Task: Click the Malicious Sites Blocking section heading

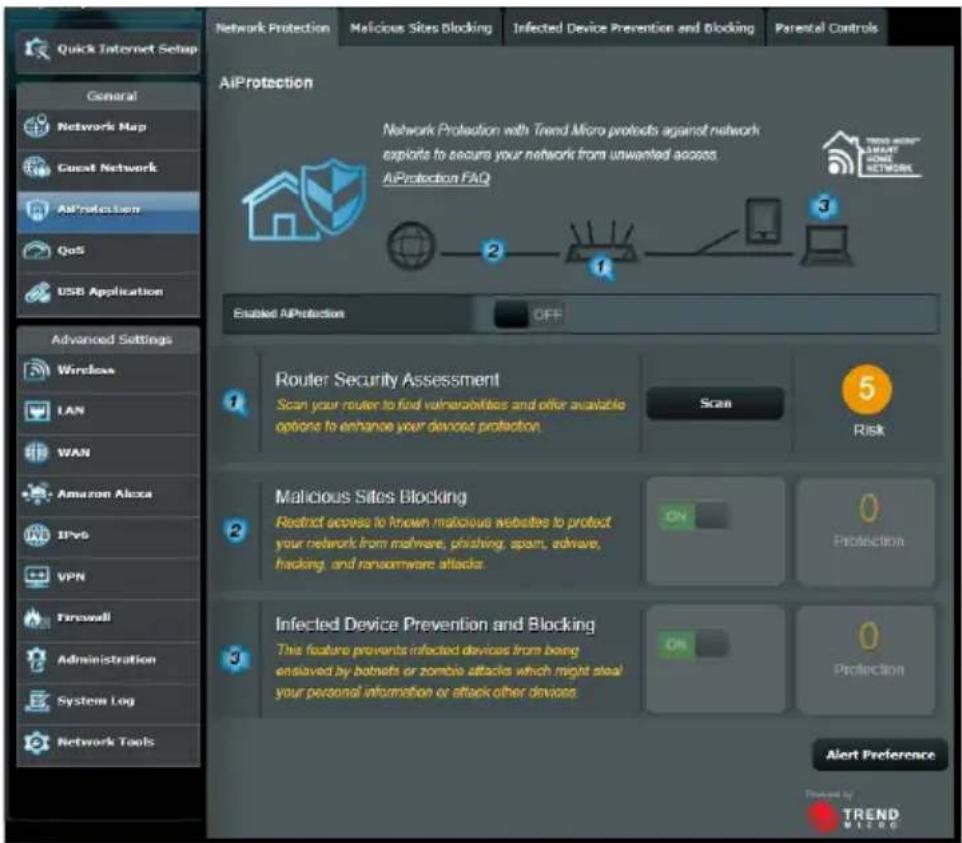Action: click(x=371, y=496)
